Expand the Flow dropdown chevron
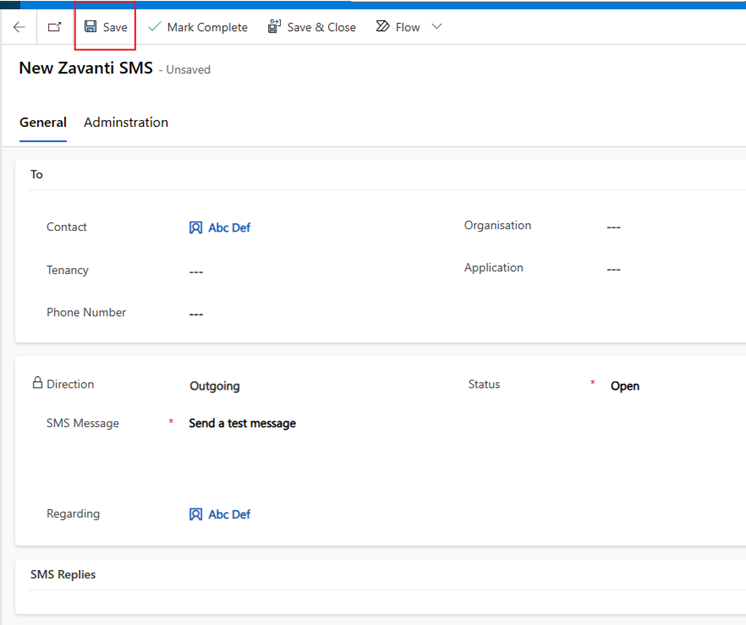This screenshot has width=746, height=625. click(x=437, y=27)
